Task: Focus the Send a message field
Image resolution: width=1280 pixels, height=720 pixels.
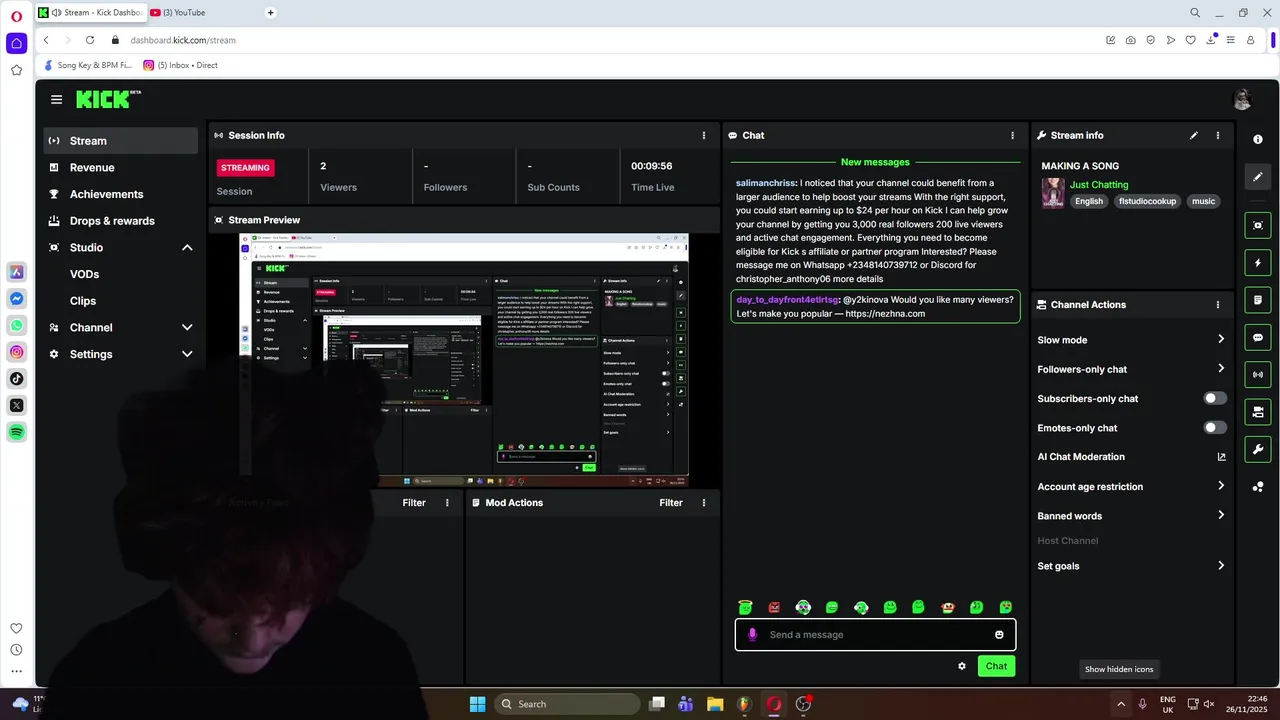Action: [875, 635]
